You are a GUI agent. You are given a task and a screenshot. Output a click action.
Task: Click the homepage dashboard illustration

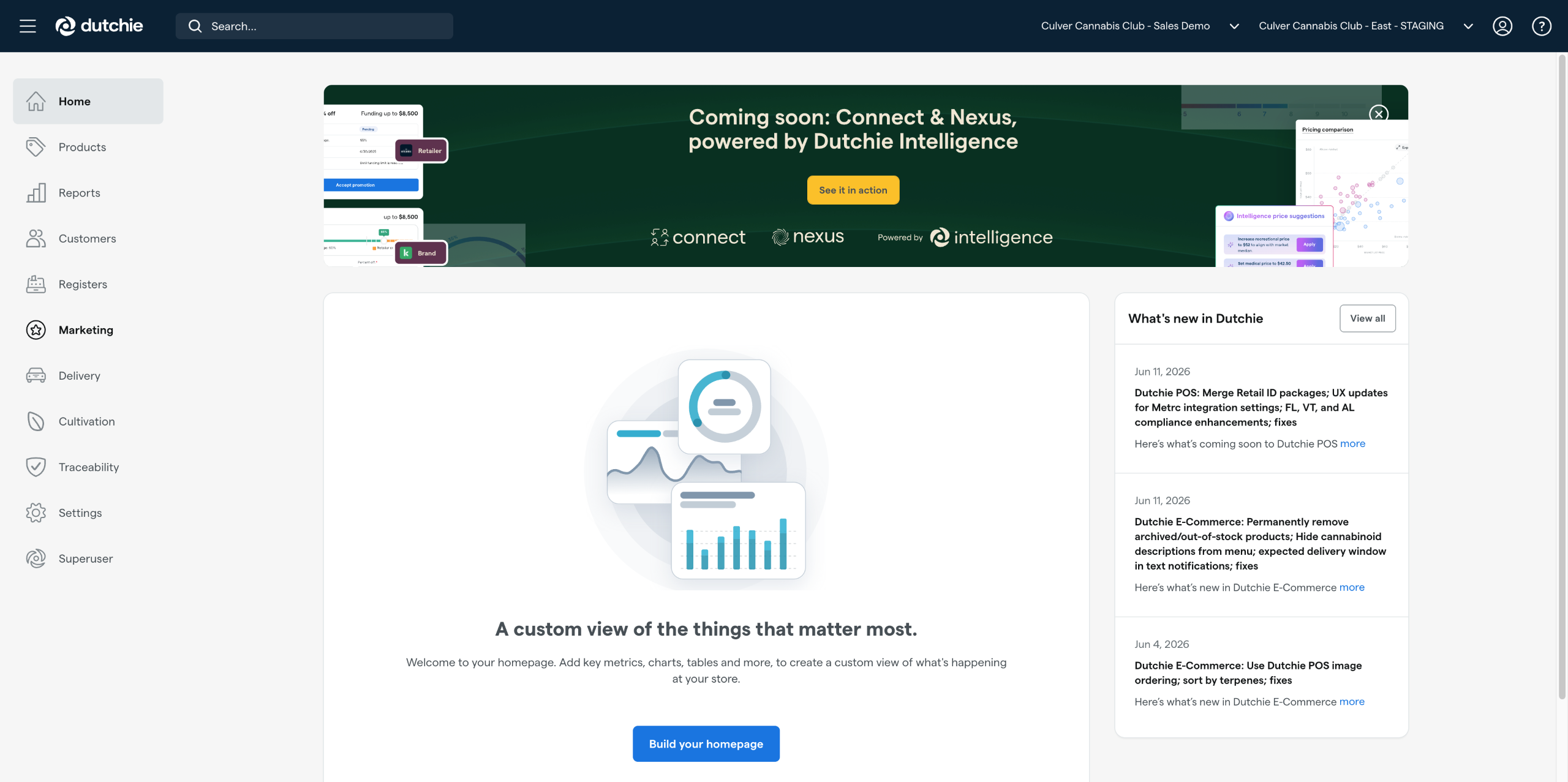706,470
